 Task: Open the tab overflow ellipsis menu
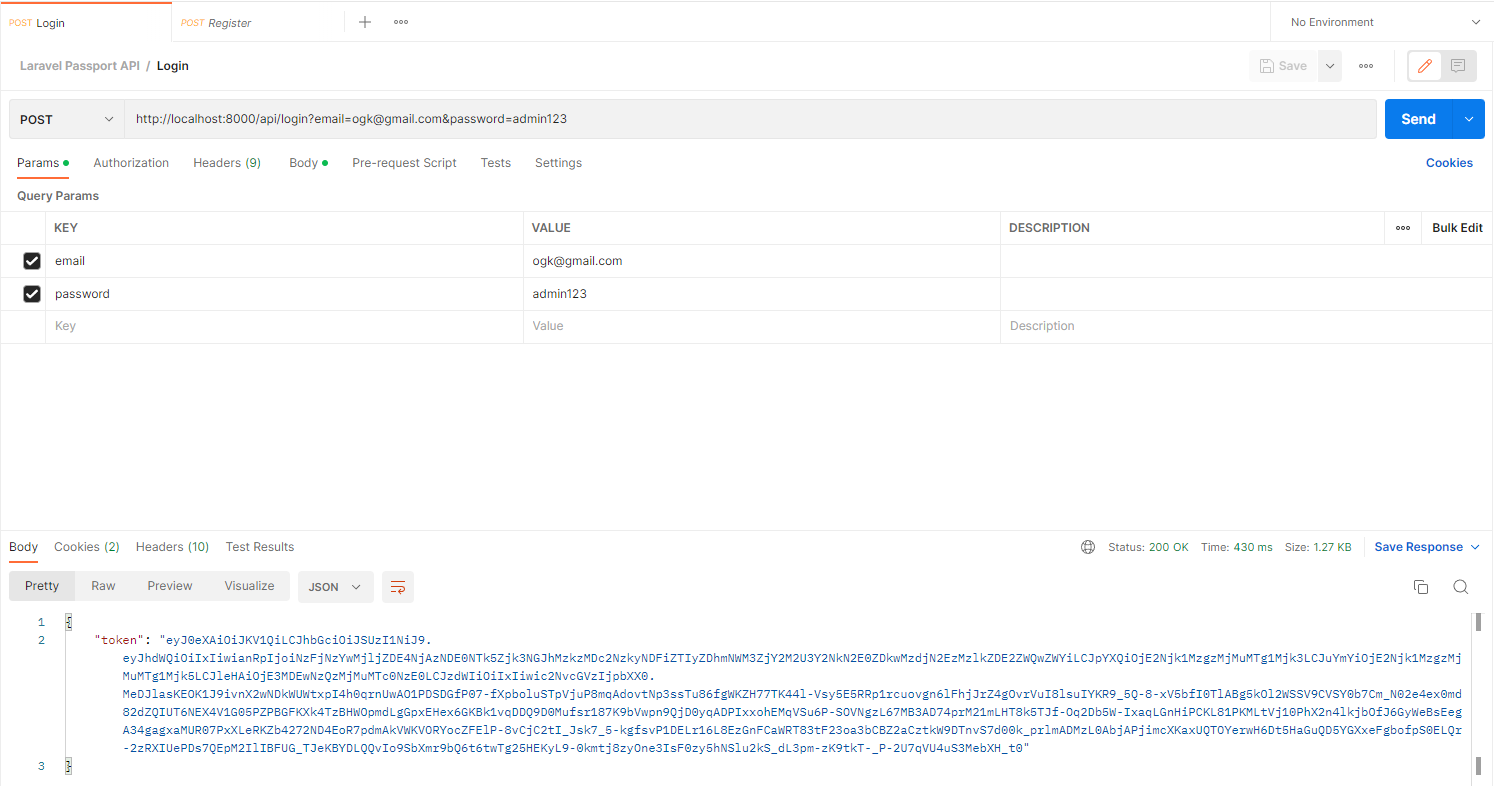(400, 21)
